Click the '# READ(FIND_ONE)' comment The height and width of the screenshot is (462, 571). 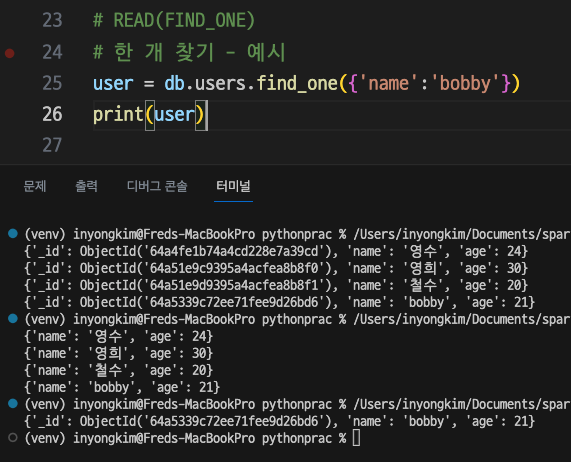pyautogui.click(x=174, y=20)
